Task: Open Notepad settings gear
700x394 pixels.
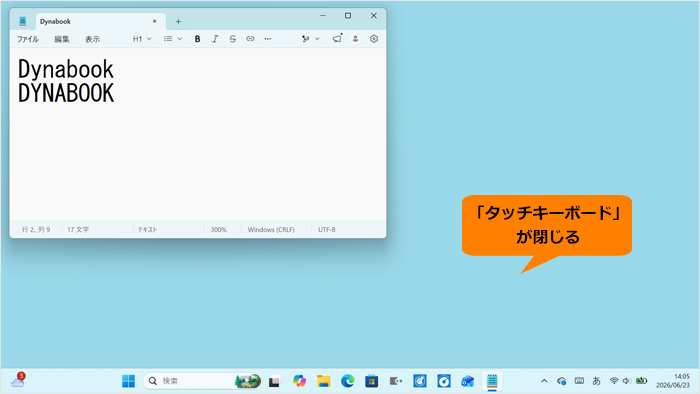Action: pyautogui.click(x=374, y=39)
